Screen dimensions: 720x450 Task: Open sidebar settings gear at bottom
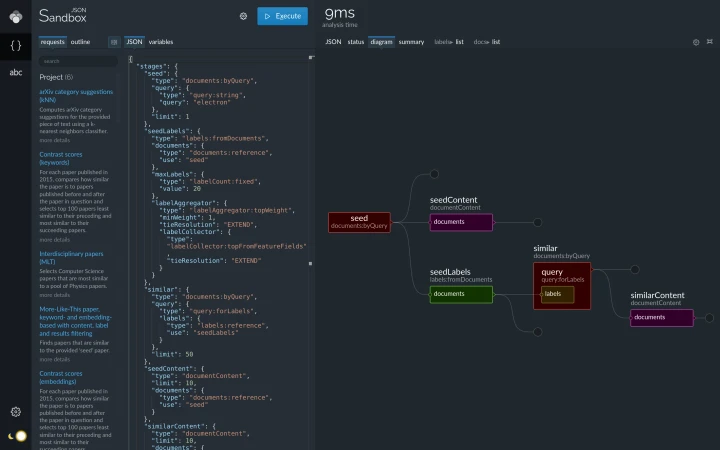[x=16, y=411]
